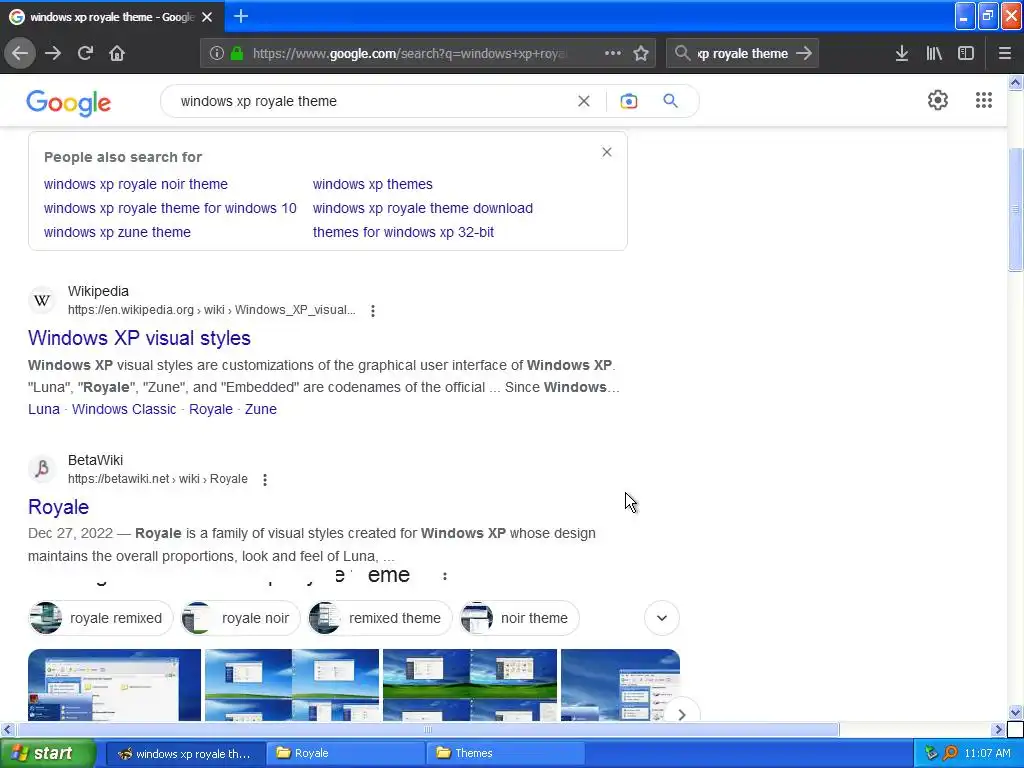
Task: Open windows xp royale theme download suggestion
Action: coord(423,208)
